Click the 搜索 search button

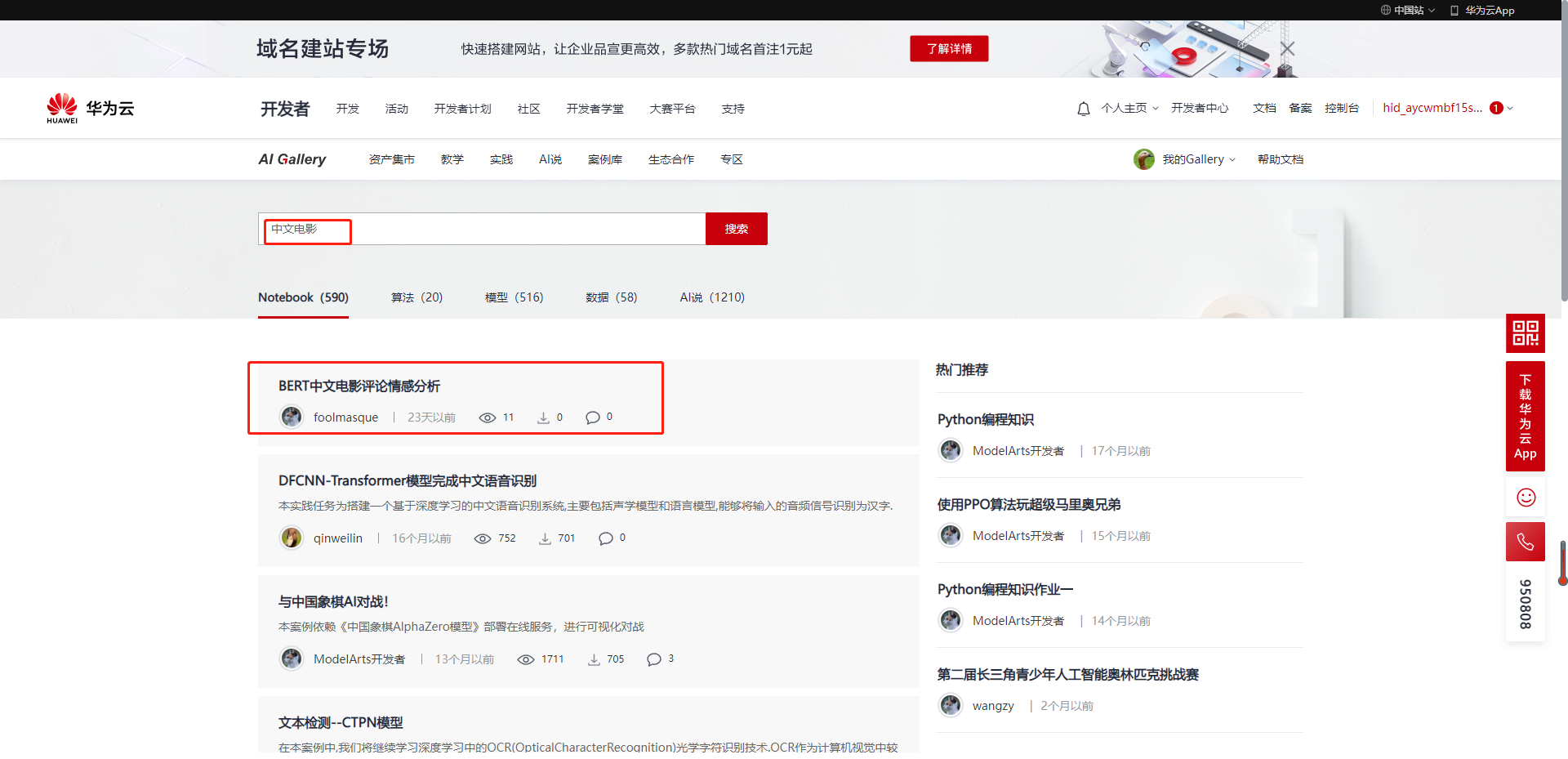pyautogui.click(x=735, y=229)
